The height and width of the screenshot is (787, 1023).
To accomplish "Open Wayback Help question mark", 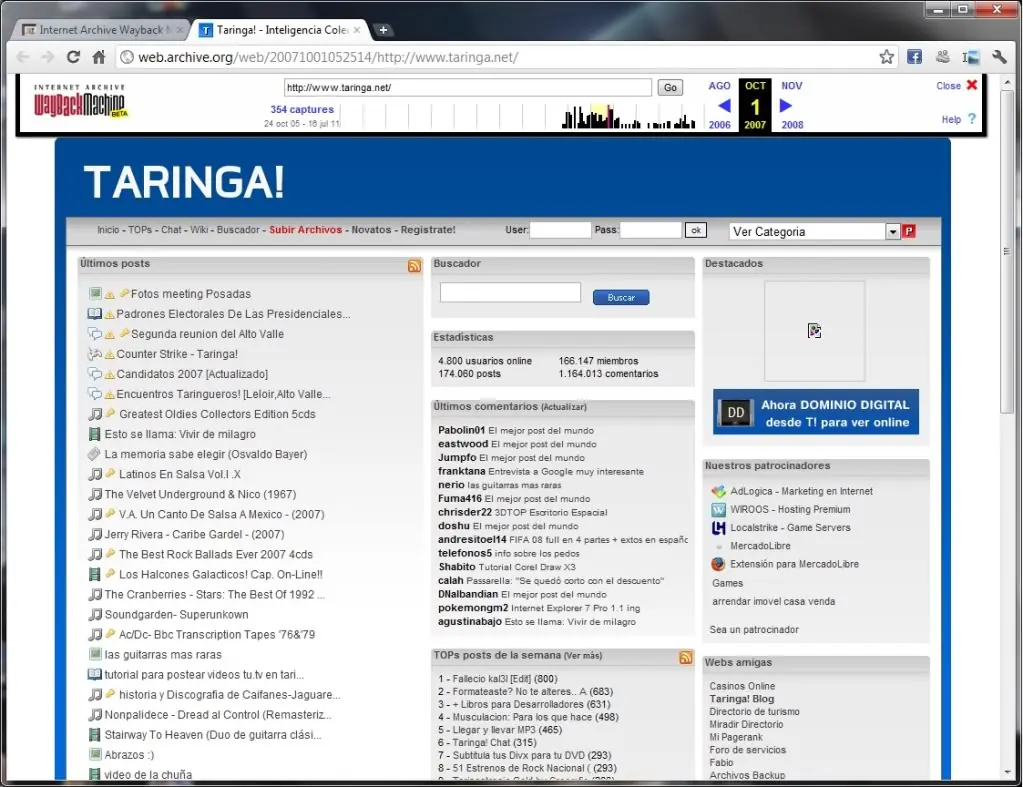I will point(972,119).
